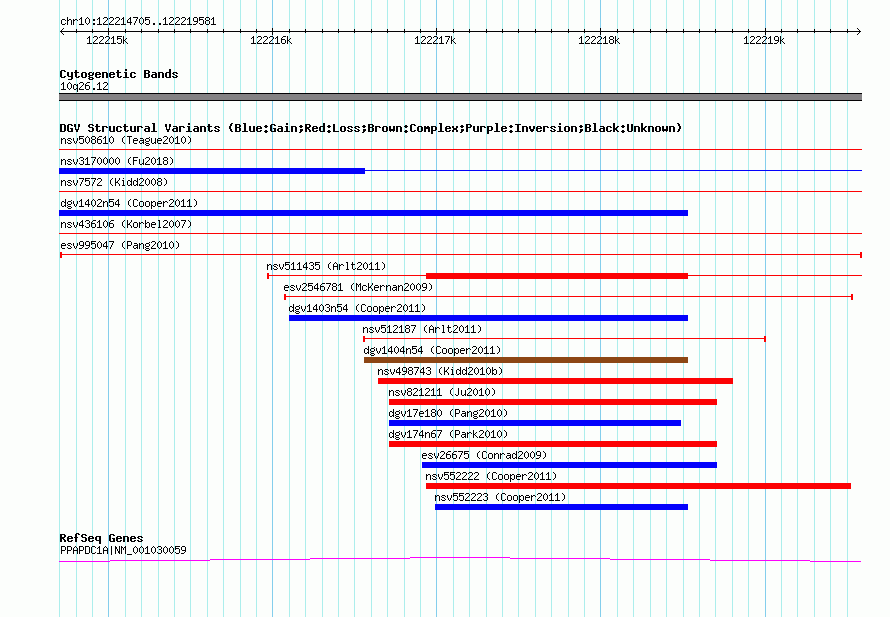Click the DGV Structural Variants track title
The image size is (890, 617).
[370, 128]
